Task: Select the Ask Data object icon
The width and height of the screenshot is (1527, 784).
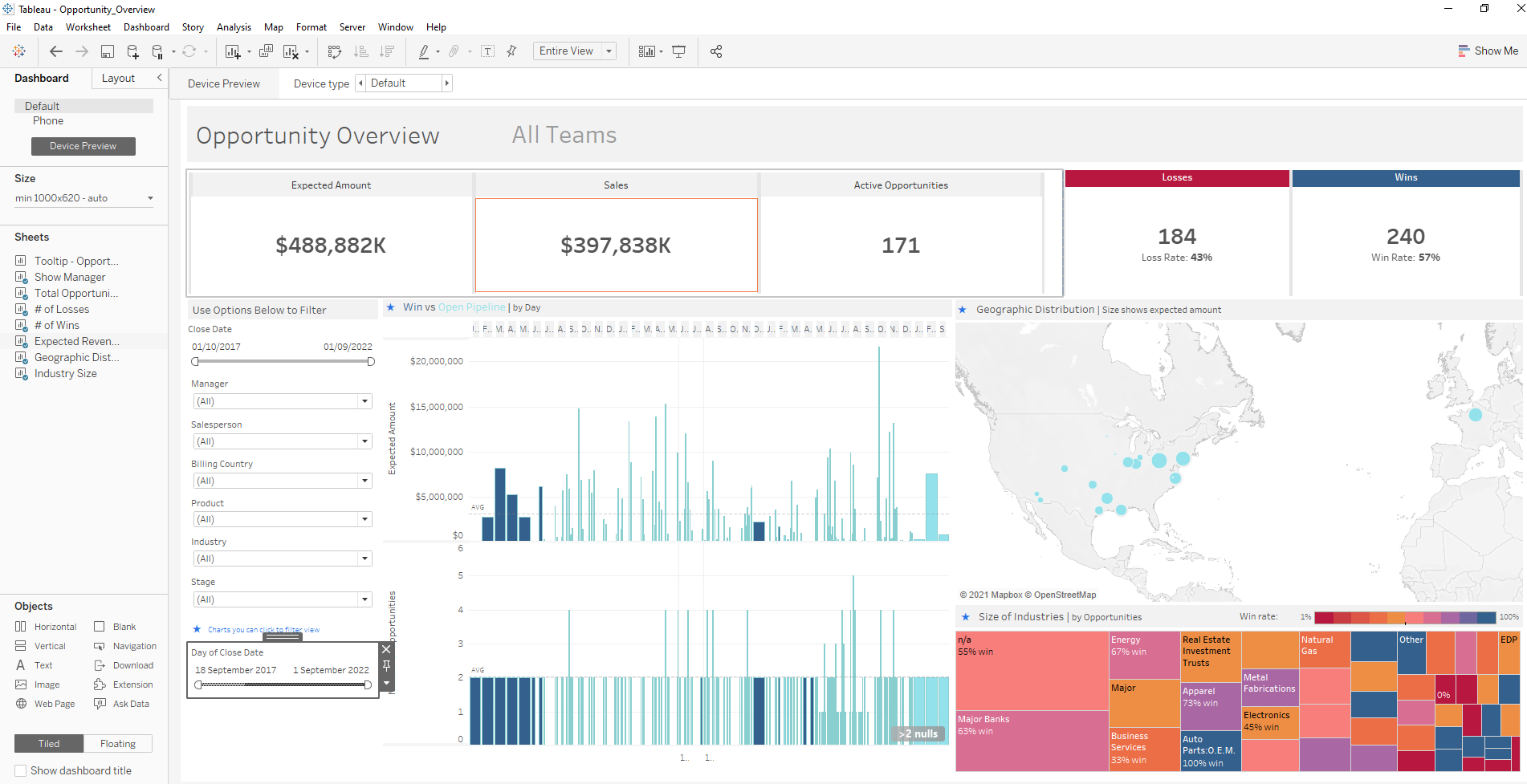Action: (x=100, y=704)
